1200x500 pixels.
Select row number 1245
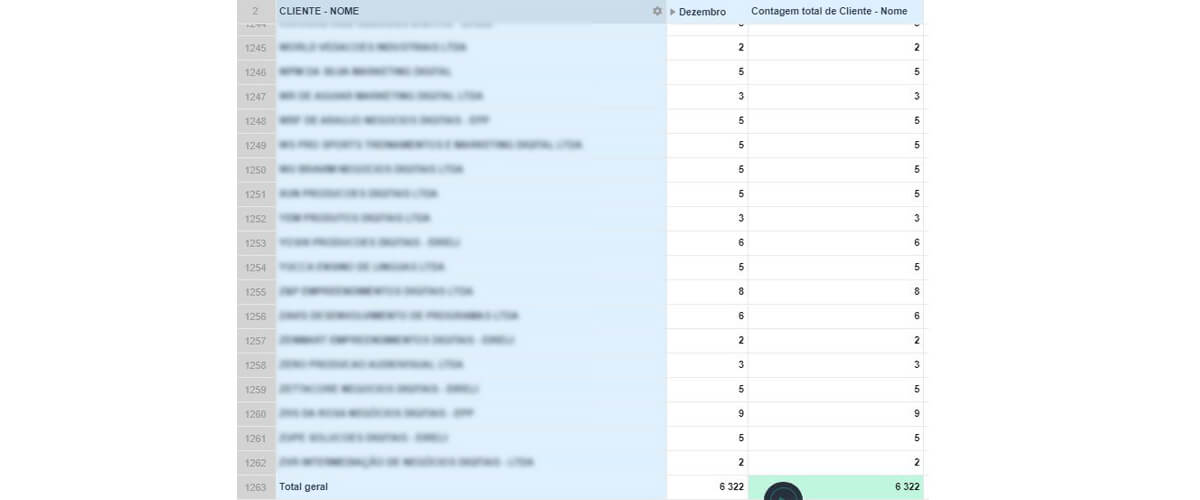[x=256, y=48]
